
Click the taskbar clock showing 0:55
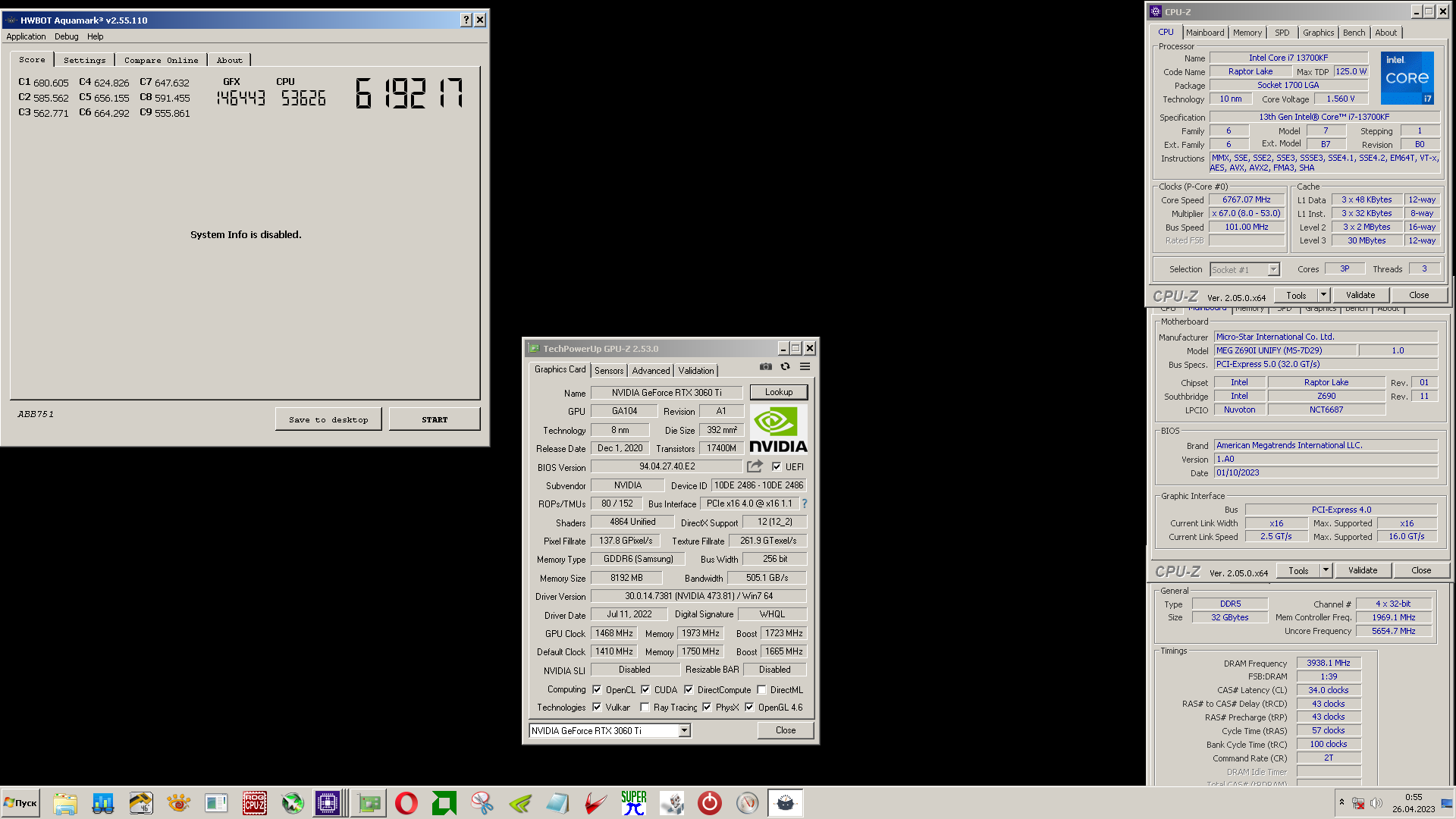click(1413, 803)
